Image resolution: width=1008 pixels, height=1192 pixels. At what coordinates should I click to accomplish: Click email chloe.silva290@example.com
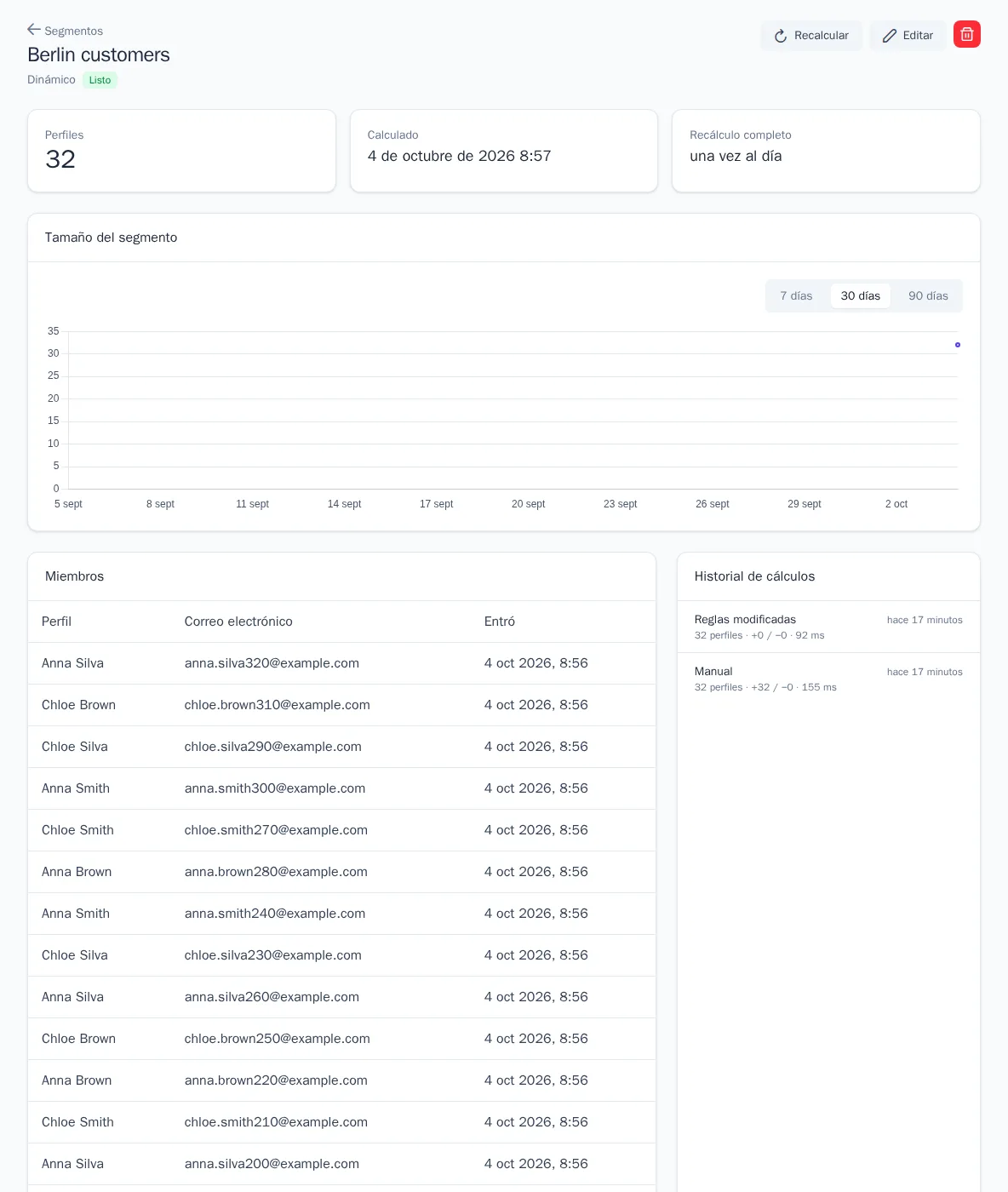(273, 747)
